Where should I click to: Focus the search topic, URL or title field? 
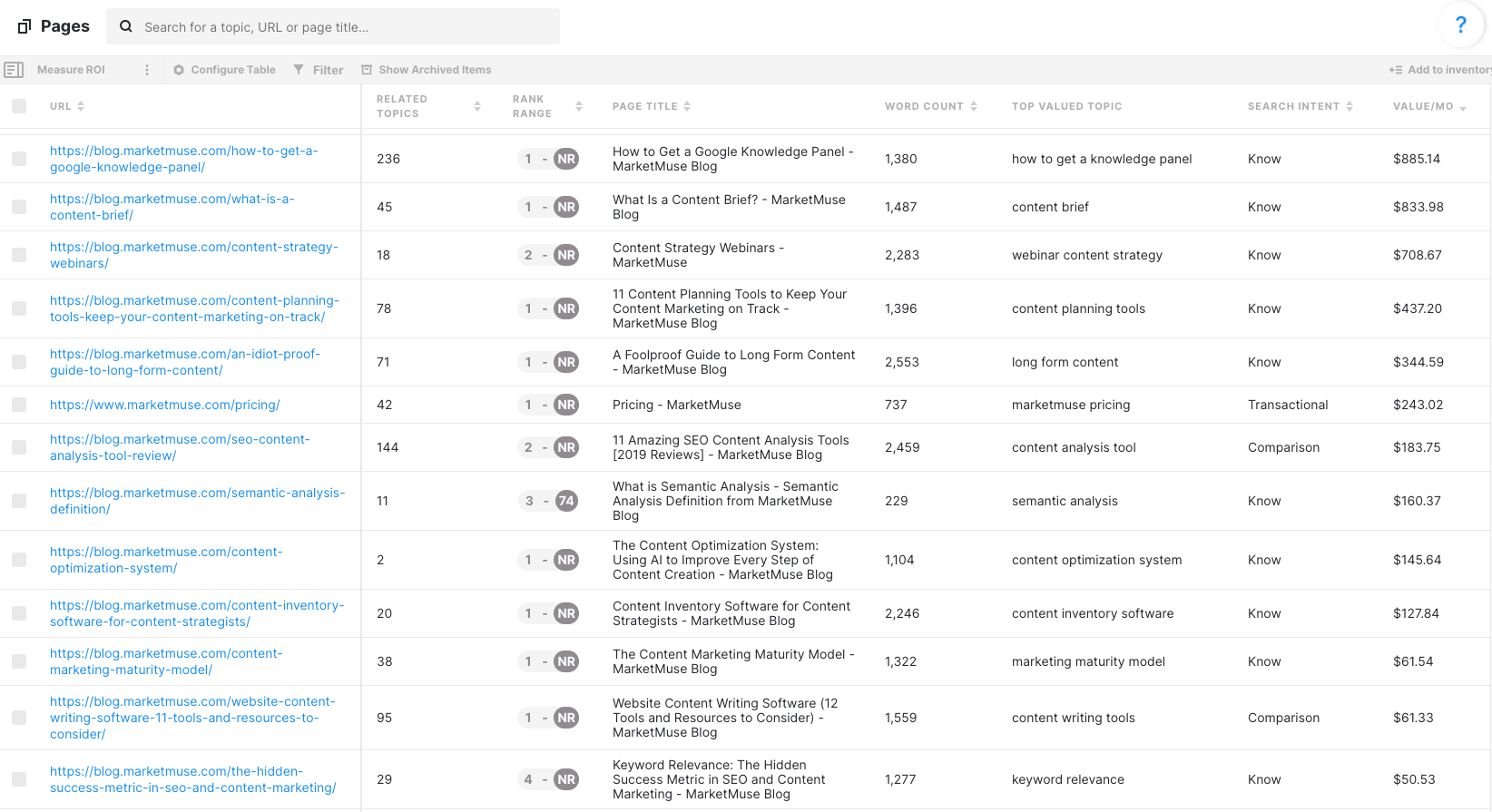tap(333, 26)
